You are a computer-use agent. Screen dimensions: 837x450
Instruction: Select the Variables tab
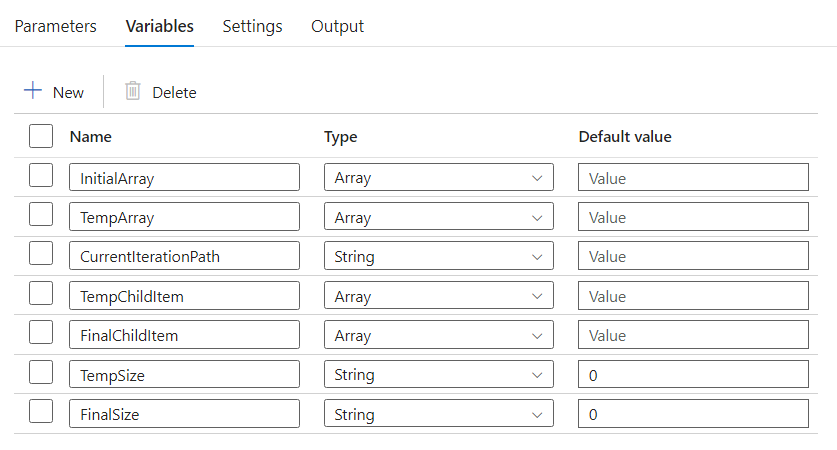click(x=160, y=26)
